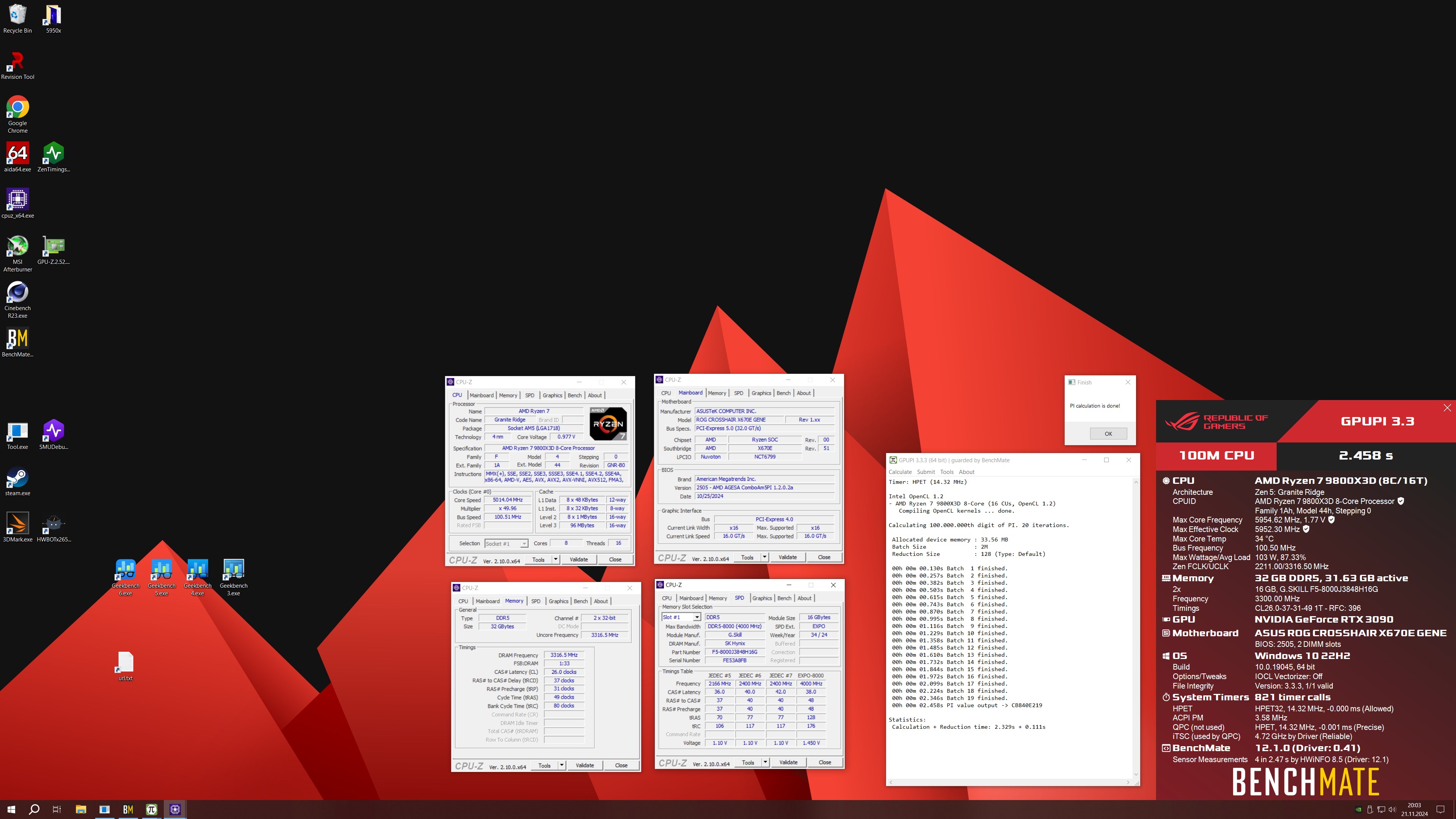Click the GPUPI output vertical scrollbar

[x=1136, y=628]
